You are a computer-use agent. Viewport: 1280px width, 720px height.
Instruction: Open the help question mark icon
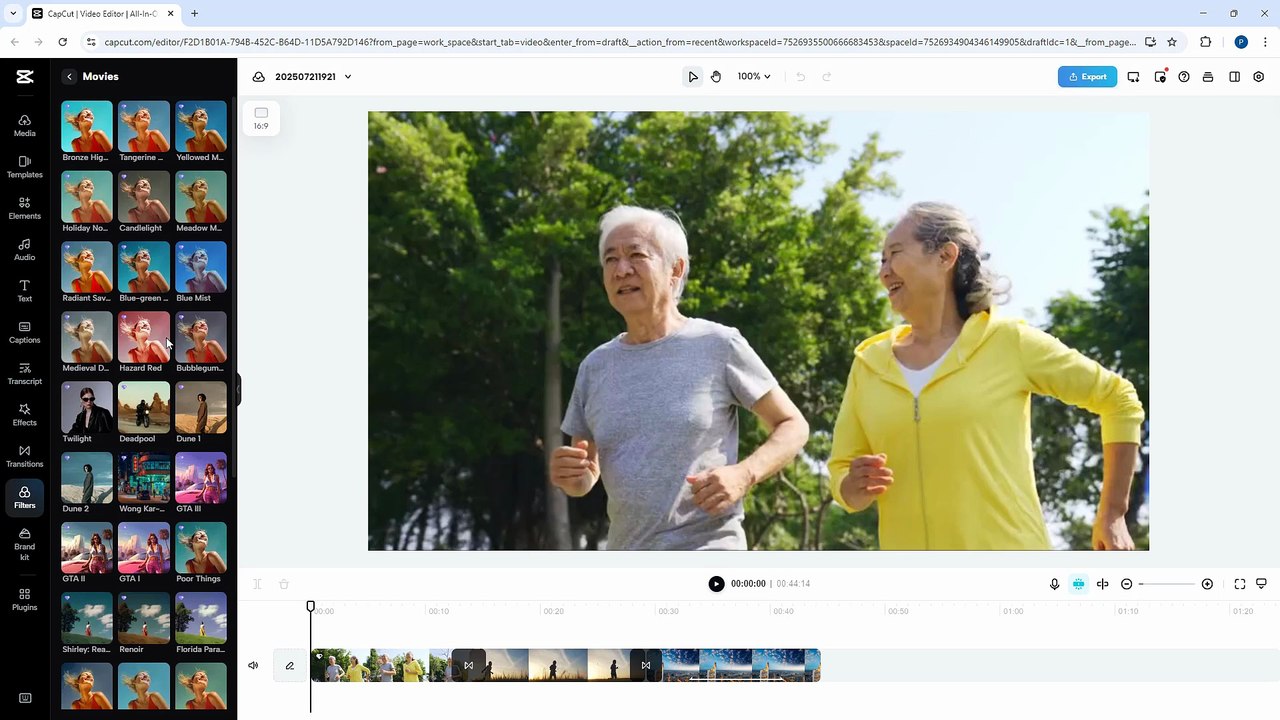[1184, 77]
